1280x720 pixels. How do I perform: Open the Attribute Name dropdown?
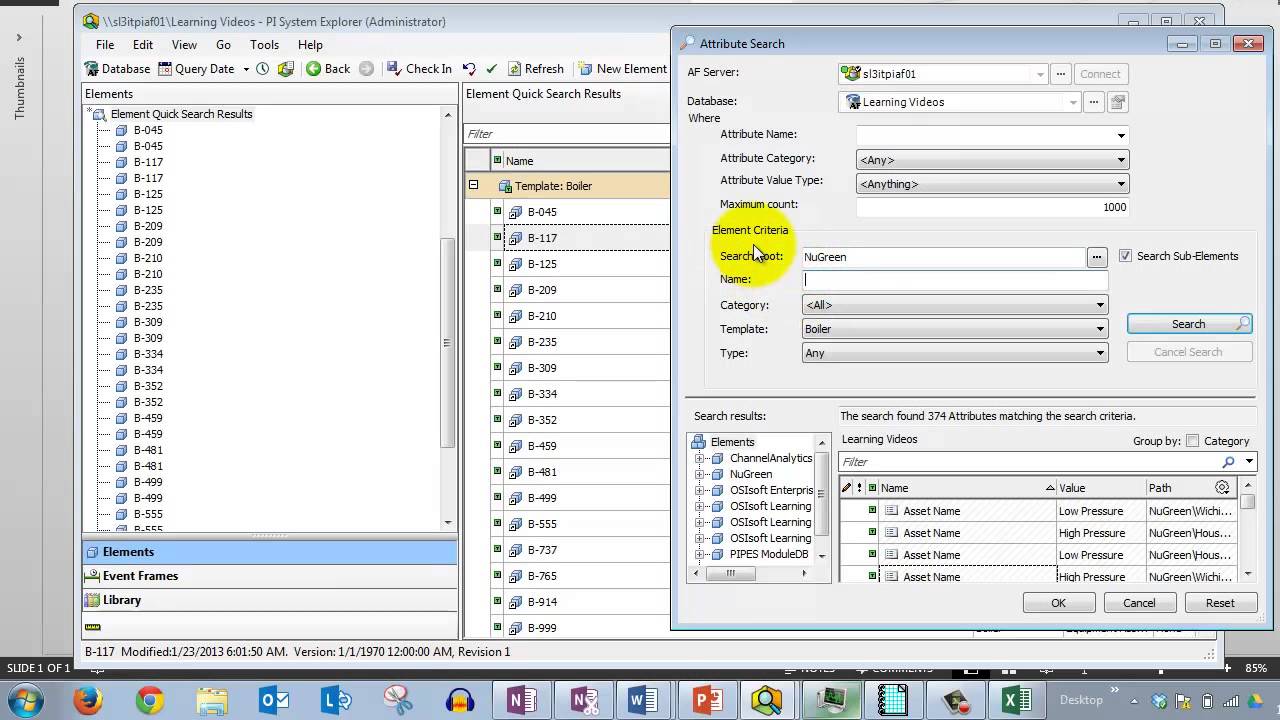(1121, 135)
